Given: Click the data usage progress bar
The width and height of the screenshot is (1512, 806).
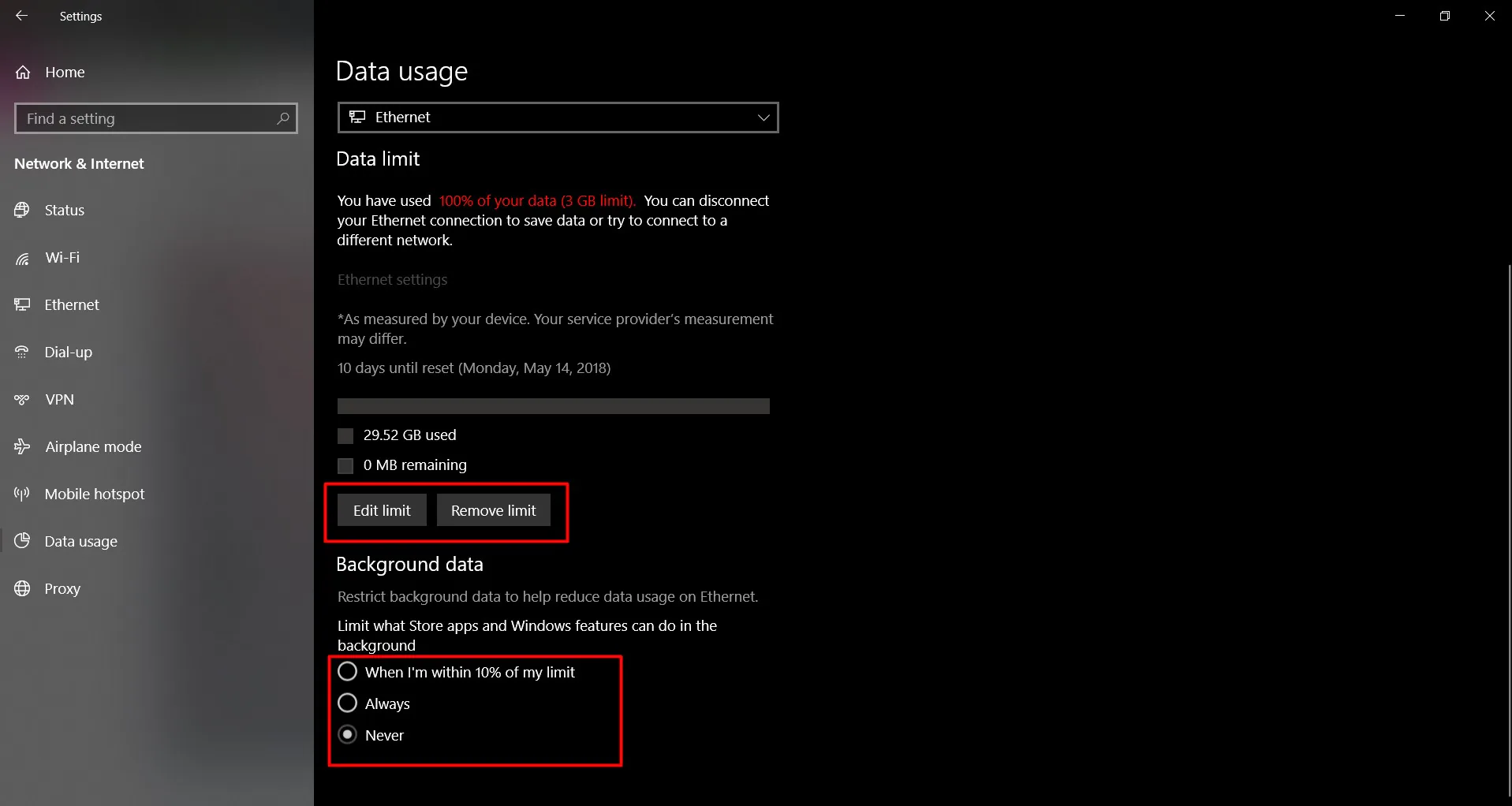Looking at the screenshot, I should coord(554,406).
